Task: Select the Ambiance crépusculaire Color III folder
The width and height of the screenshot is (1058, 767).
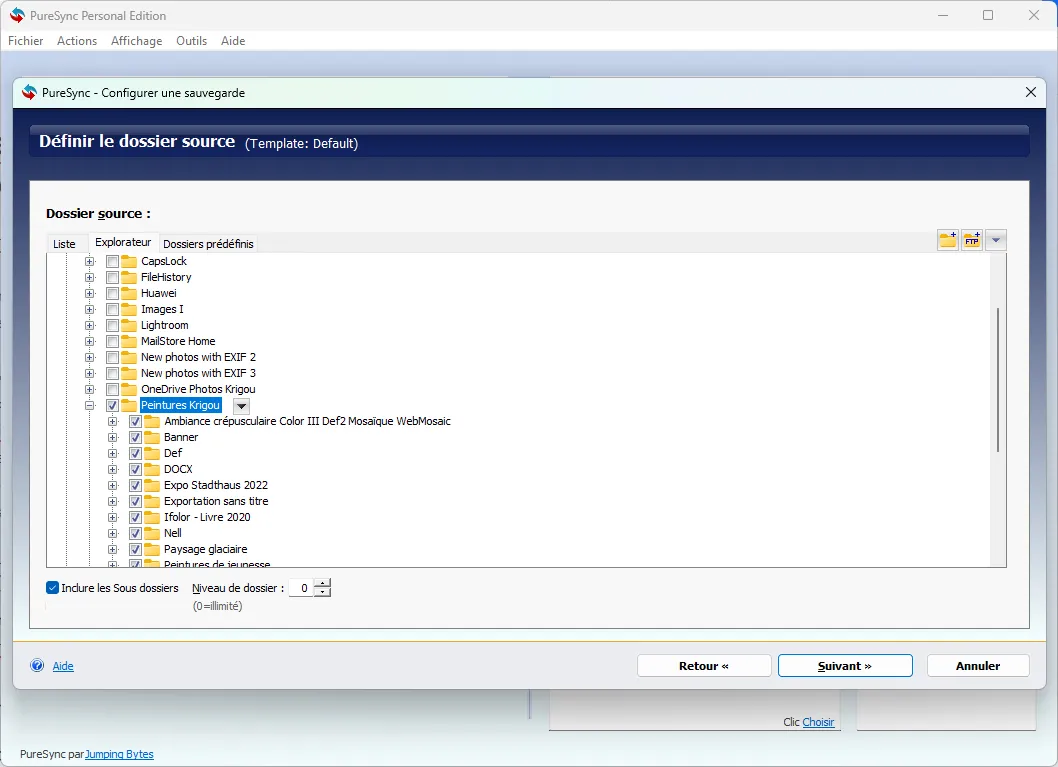Action: [307, 422]
